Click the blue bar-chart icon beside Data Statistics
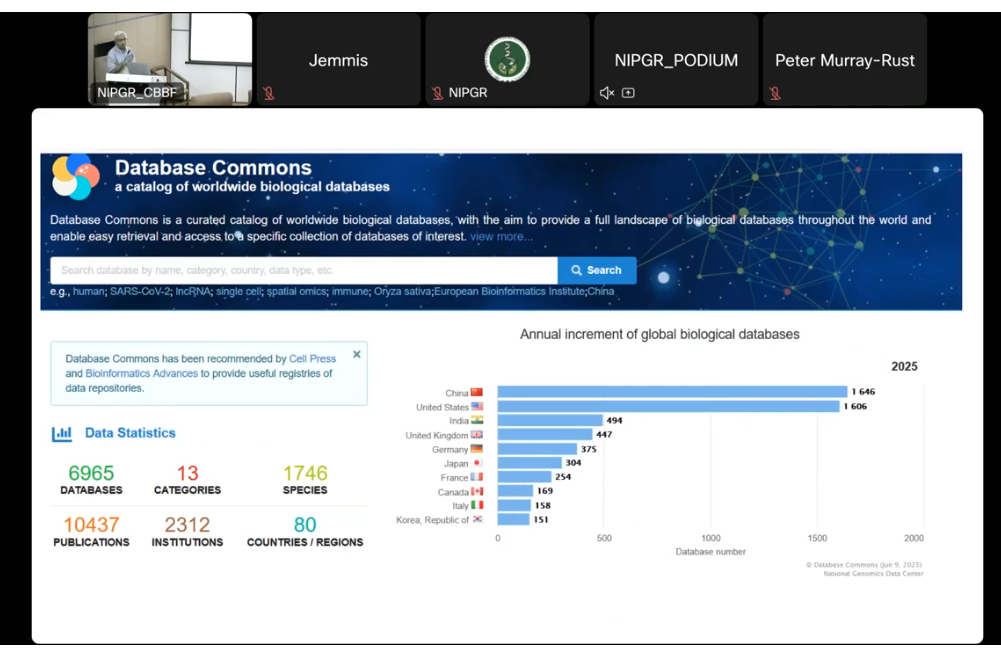1001x652 pixels. [x=60, y=433]
